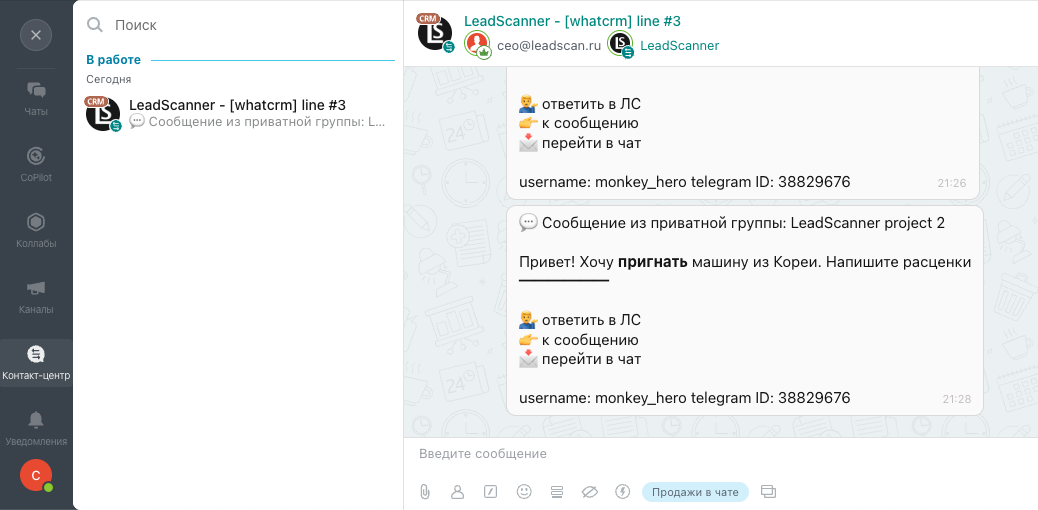Viewport: 1038px width, 510px height.
Task: Click the LeadScanner link in chat header
Action: coord(679,45)
